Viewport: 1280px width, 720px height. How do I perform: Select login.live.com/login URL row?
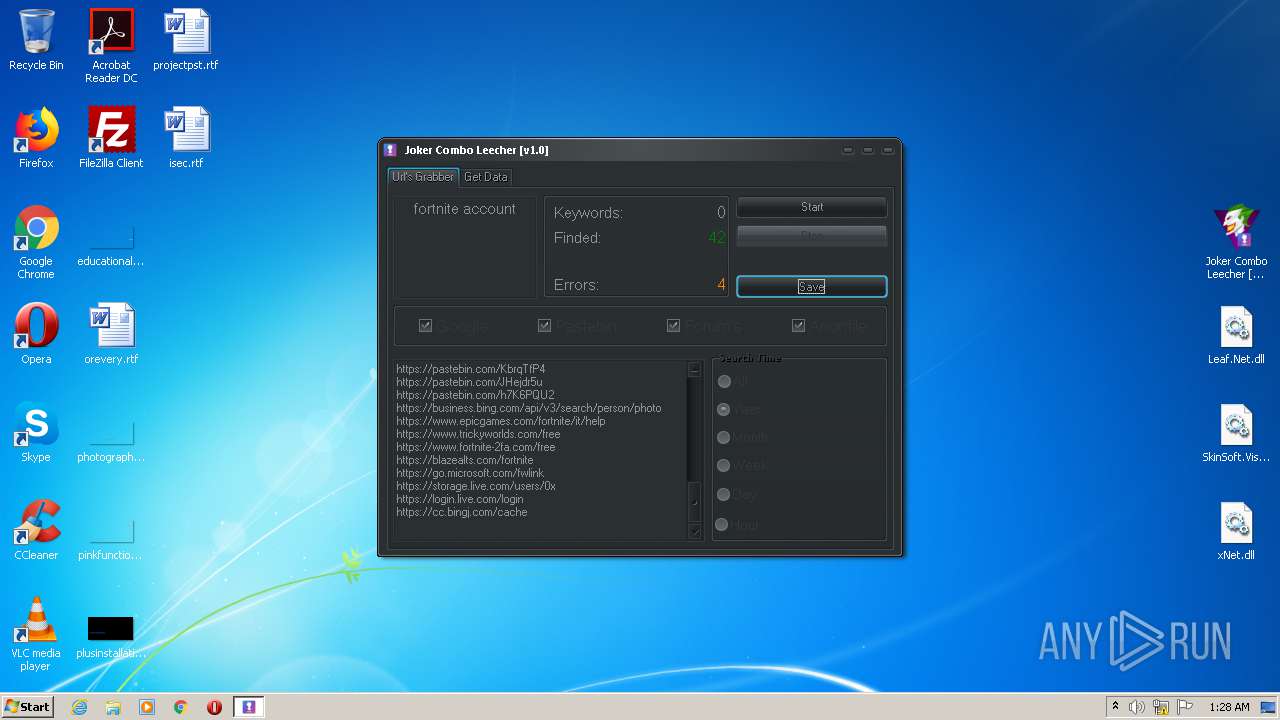tap(459, 499)
